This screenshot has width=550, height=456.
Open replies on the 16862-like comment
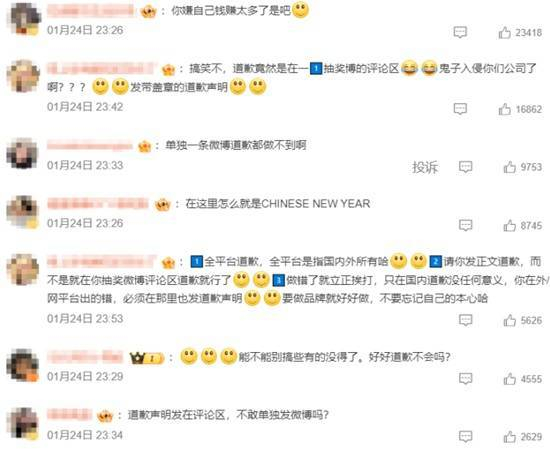[x=460, y=109]
